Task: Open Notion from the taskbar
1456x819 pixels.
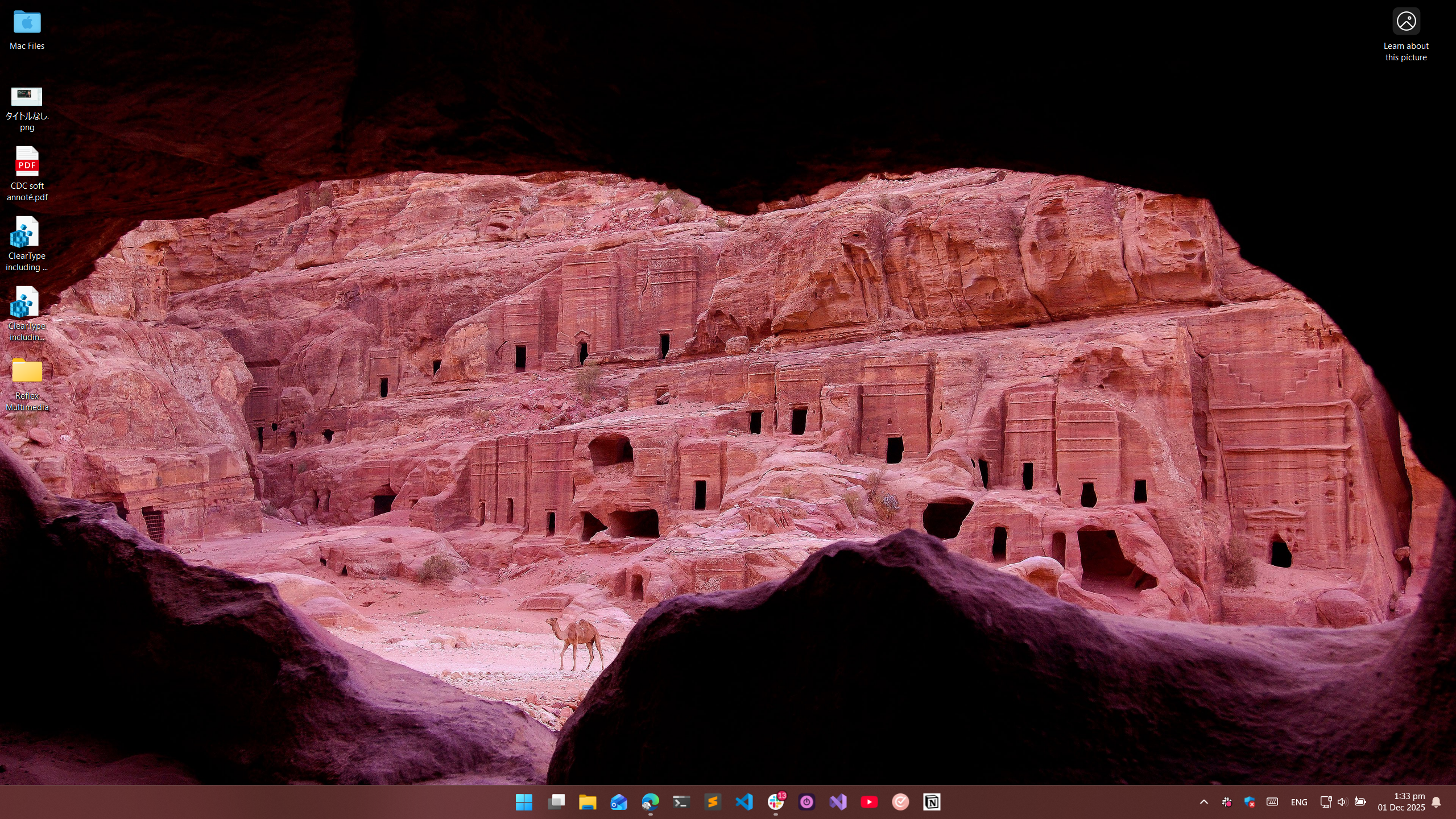Action: [932, 802]
